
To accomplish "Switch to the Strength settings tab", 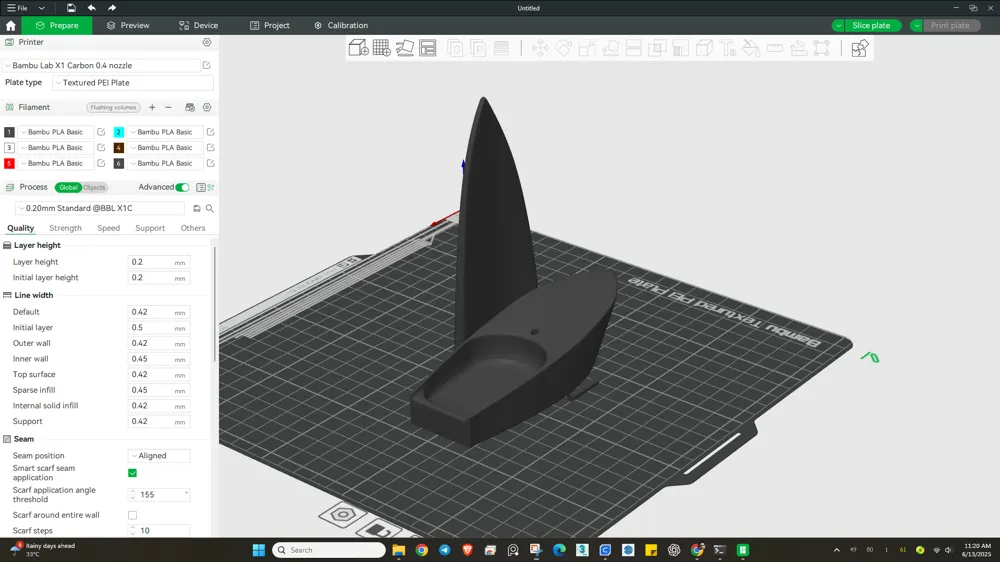I will click(x=65, y=228).
